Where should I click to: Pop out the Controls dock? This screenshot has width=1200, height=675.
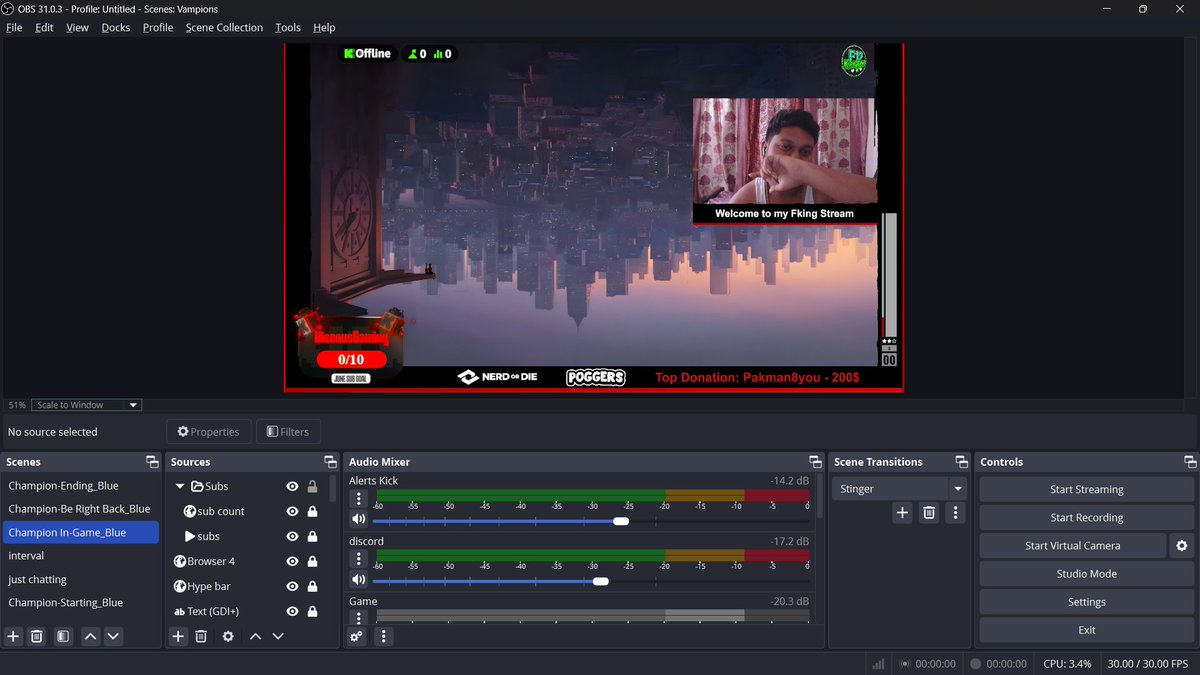(1190, 462)
